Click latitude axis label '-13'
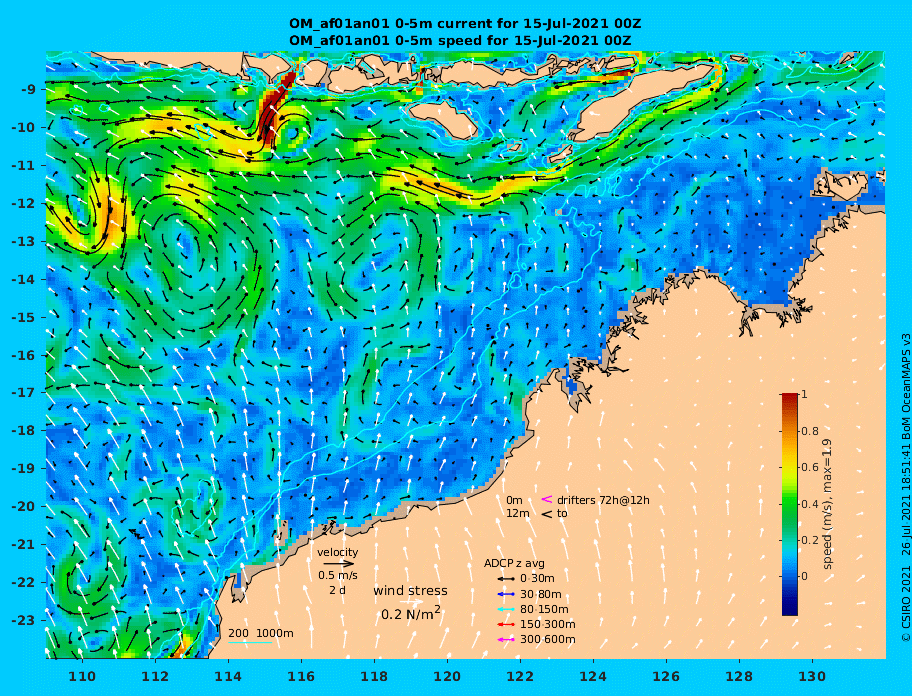The image size is (912, 696). coord(26,241)
